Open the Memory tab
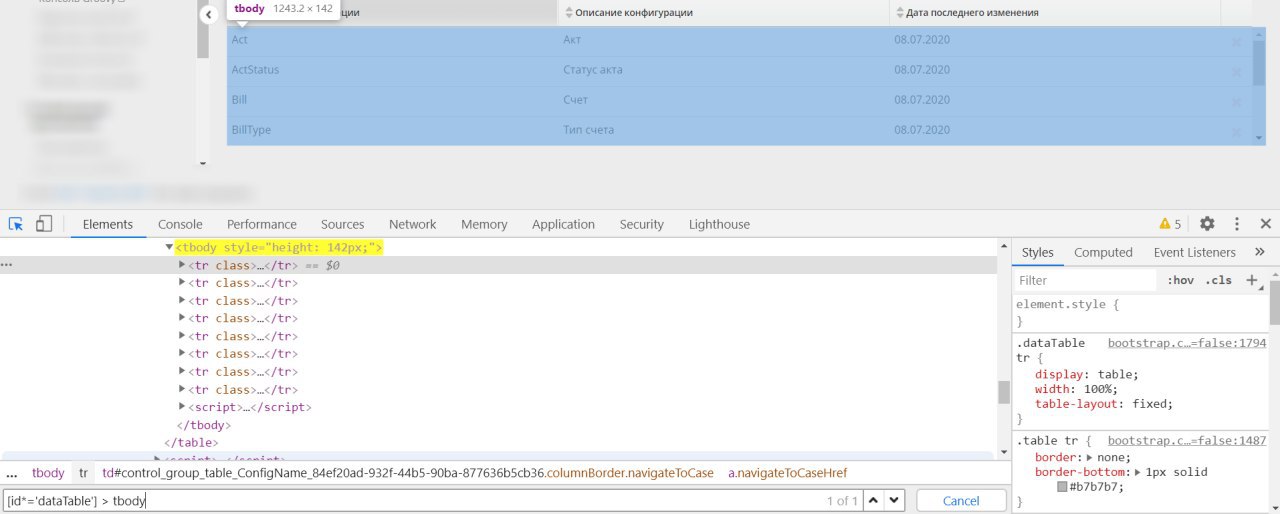 484,224
